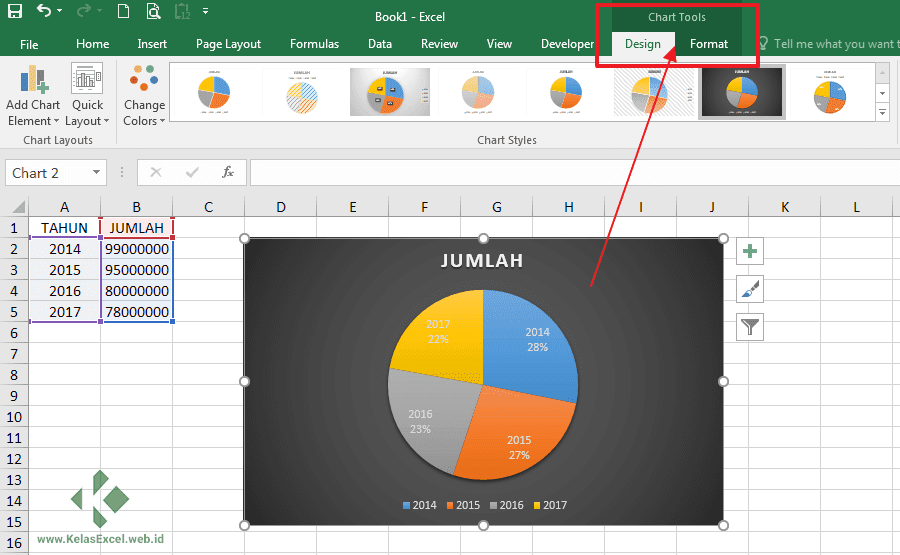Create a new blank workbook icon

pos(123,11)
